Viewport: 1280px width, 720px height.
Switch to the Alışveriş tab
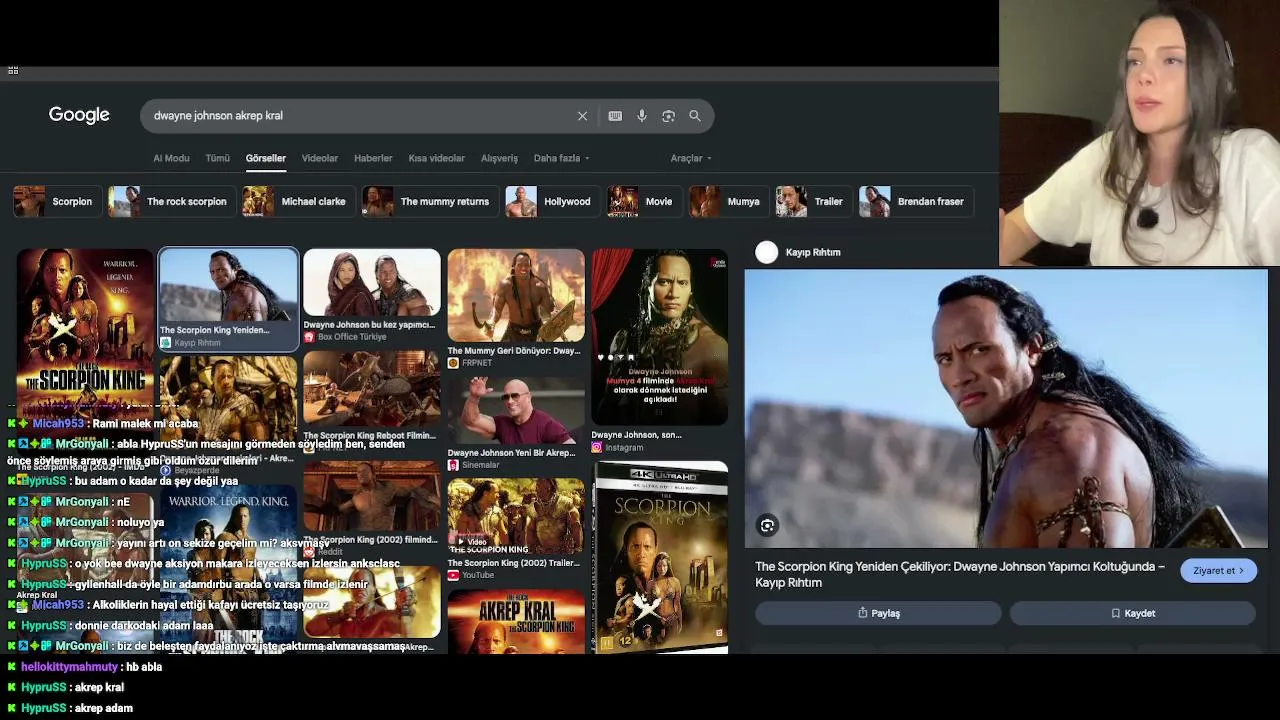pos(499,158)
